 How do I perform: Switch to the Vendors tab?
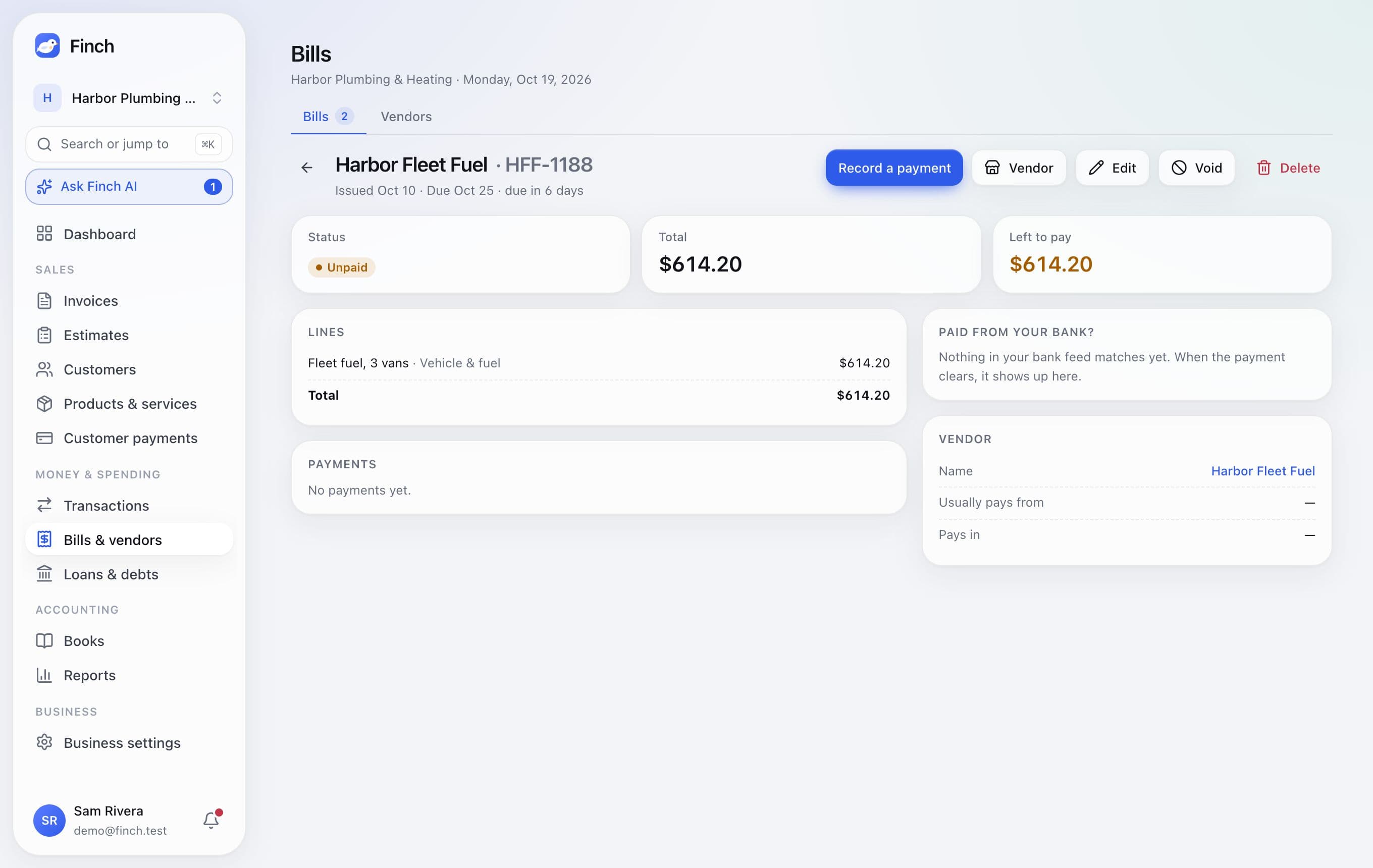pyautogui.click(x=406, y=116)
